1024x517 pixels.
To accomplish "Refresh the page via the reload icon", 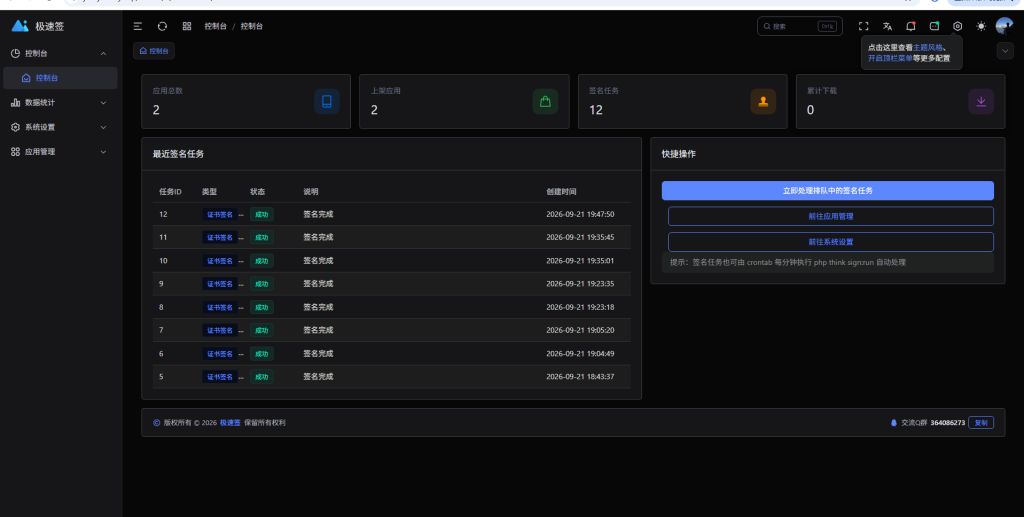I will tap(163, 26).
